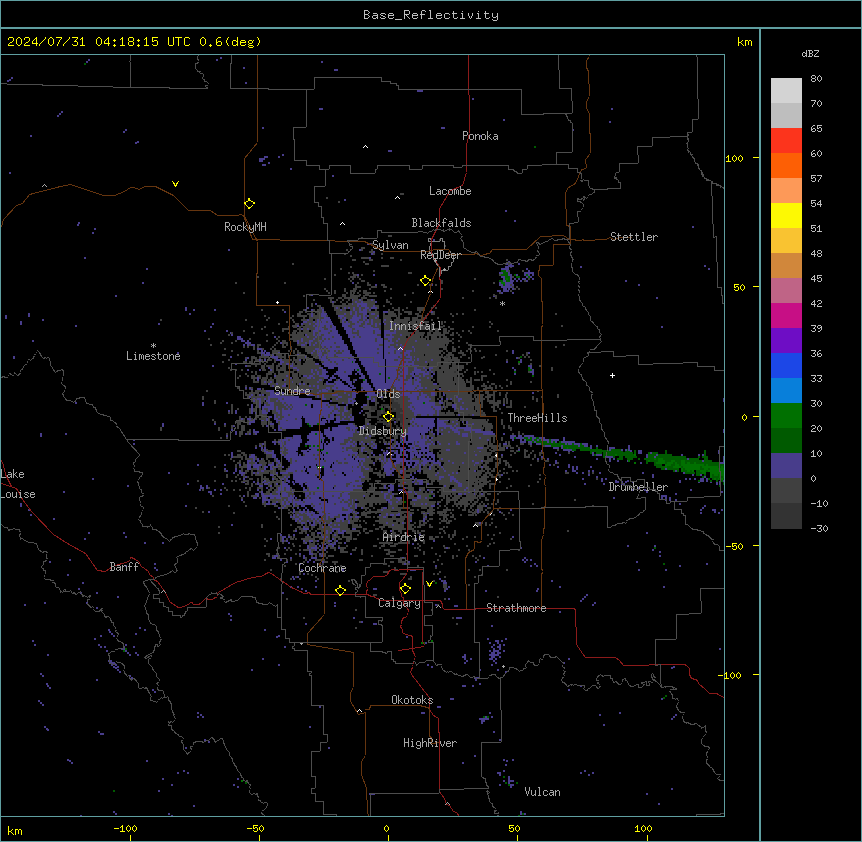Click the yellow station marker above Calgary label
862x842 pixels.
tap(405, 589)
